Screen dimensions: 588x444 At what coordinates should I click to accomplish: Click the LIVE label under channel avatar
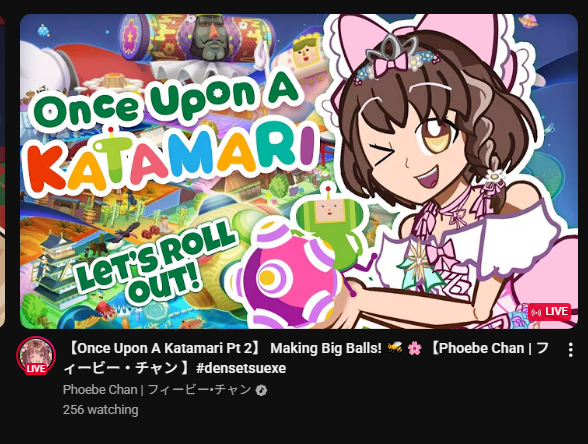(36, 369)
